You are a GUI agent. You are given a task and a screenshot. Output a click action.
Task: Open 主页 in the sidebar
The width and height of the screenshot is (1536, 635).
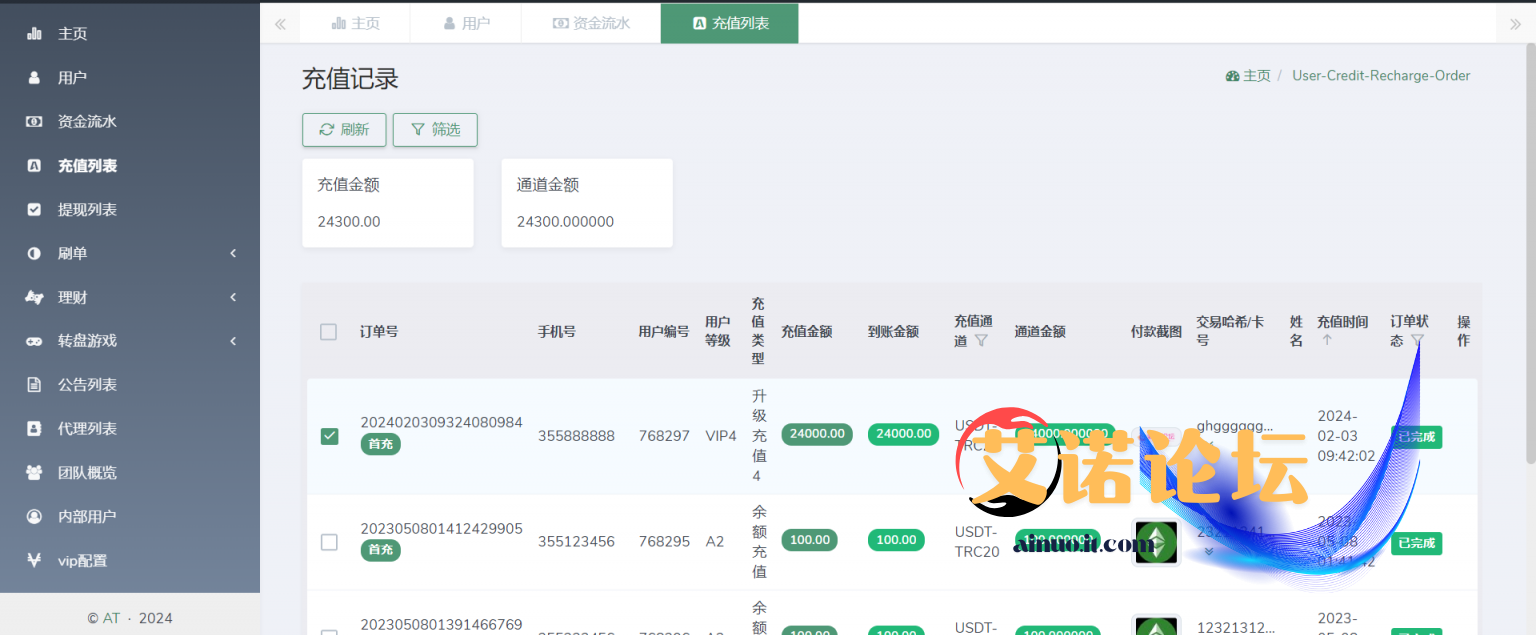130,33
